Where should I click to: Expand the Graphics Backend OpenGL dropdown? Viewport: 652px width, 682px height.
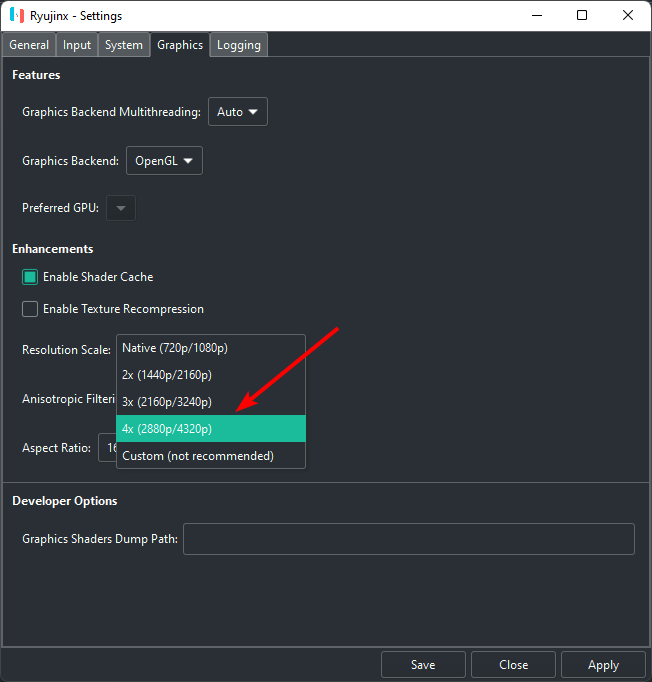click(x=164, y=161)
